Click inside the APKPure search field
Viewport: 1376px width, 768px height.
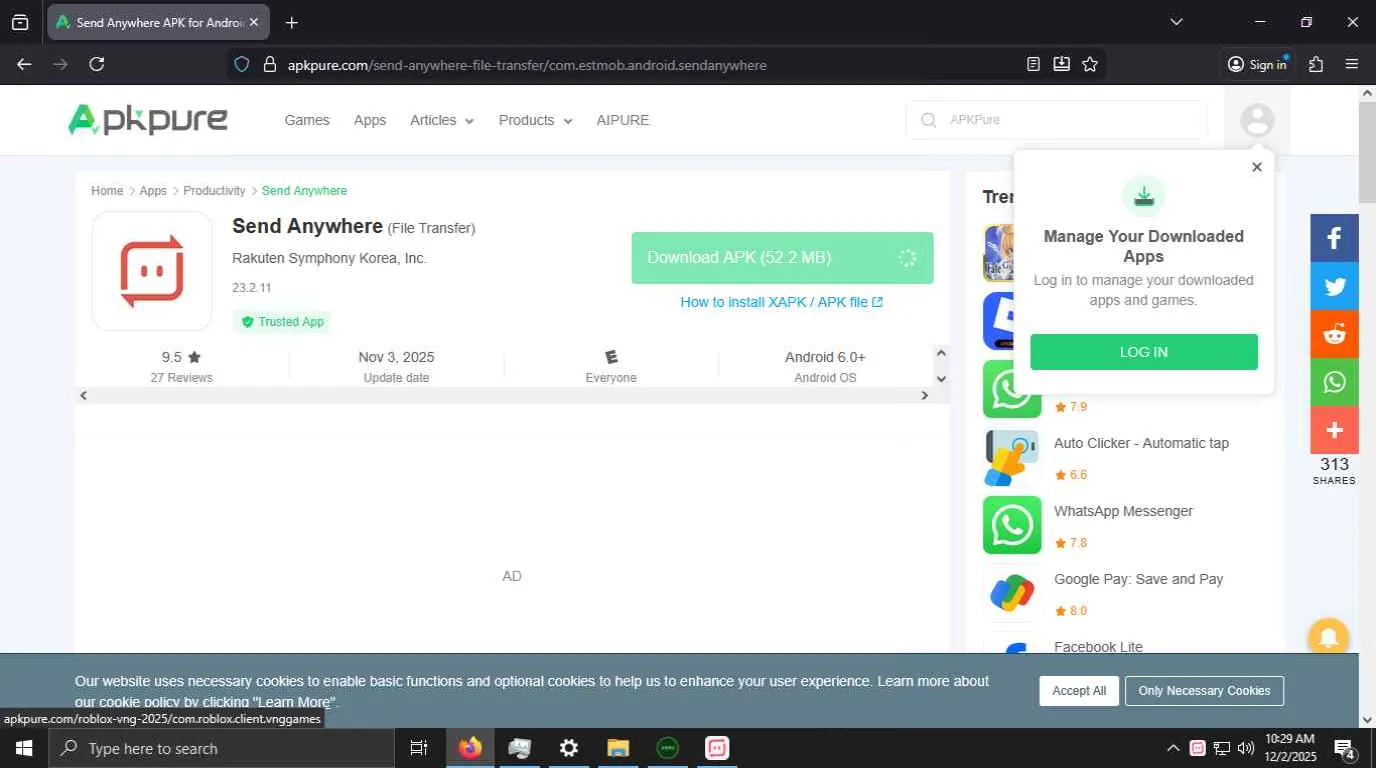point(1056,120)
